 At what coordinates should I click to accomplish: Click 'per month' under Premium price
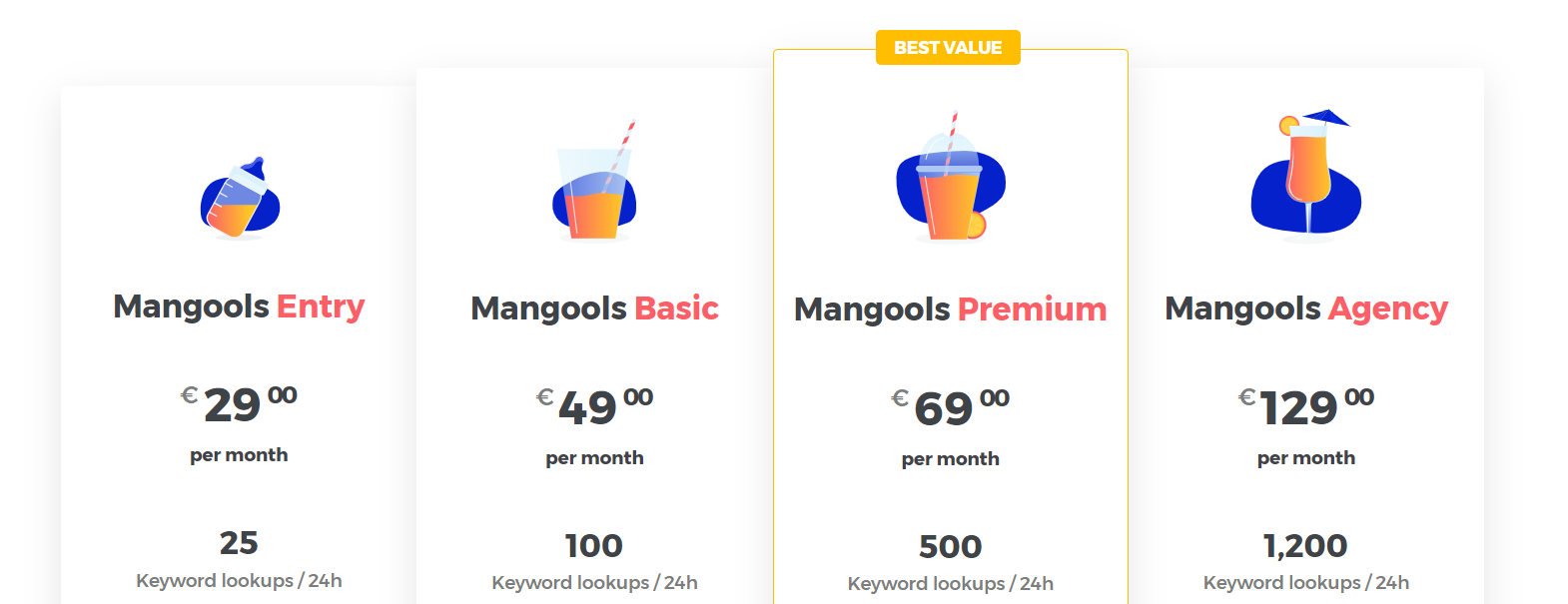[951, 459]
